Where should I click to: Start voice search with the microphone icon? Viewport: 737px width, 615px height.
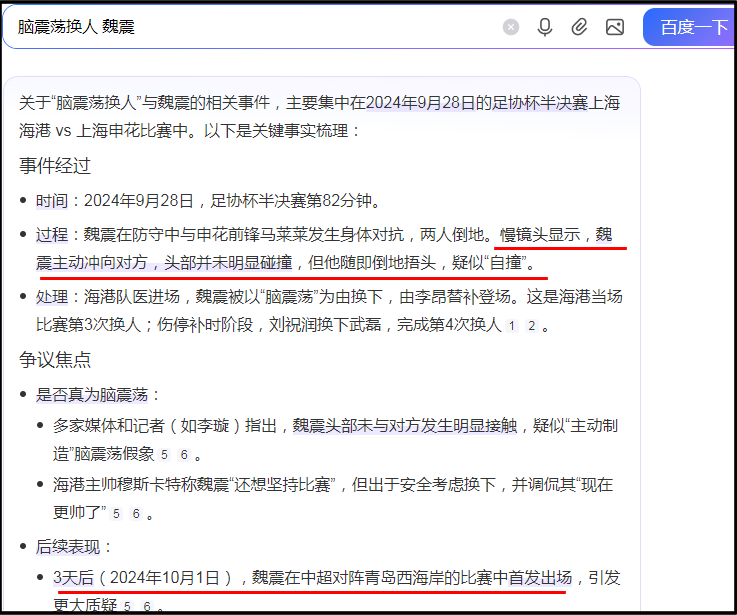545,27
